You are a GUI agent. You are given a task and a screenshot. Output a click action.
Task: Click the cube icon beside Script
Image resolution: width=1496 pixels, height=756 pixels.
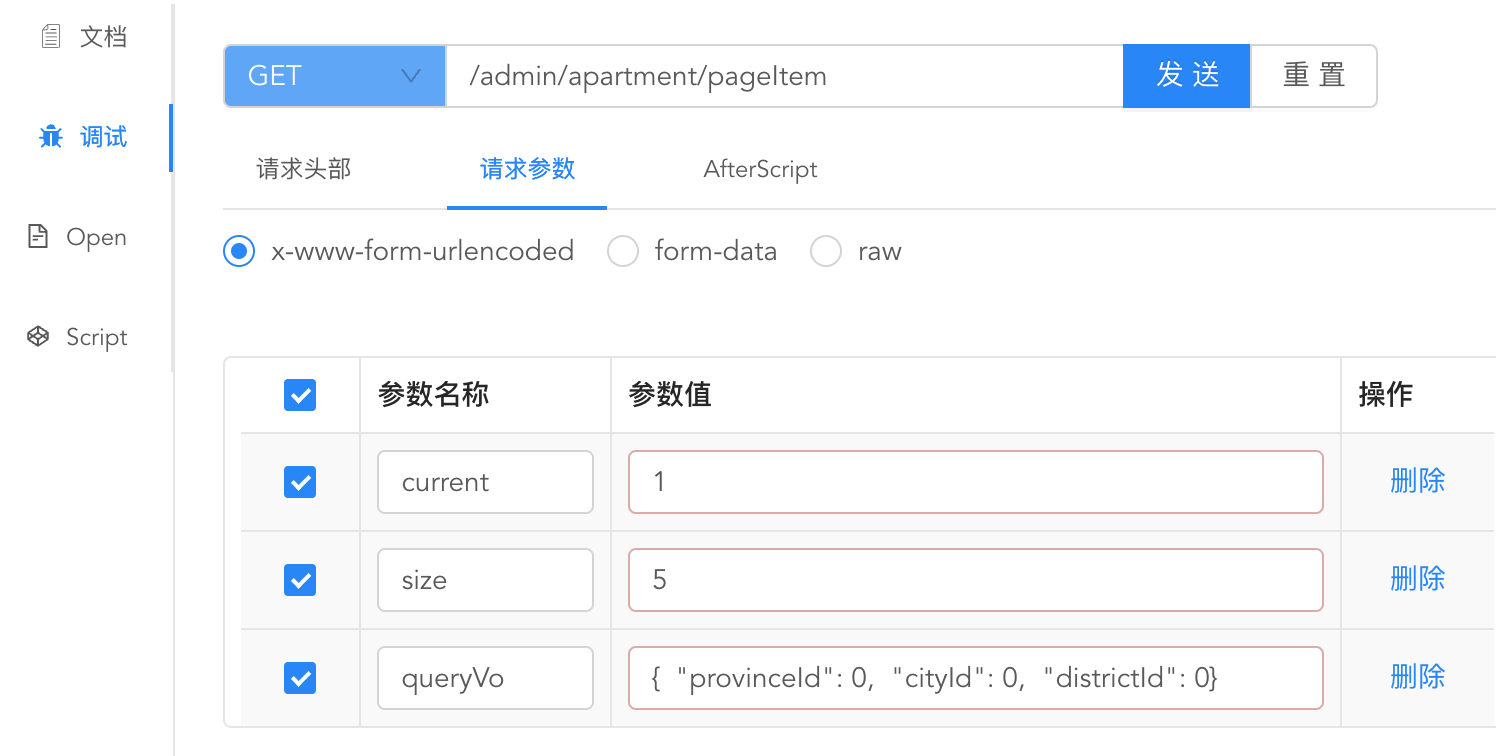(x=38, y=337)
